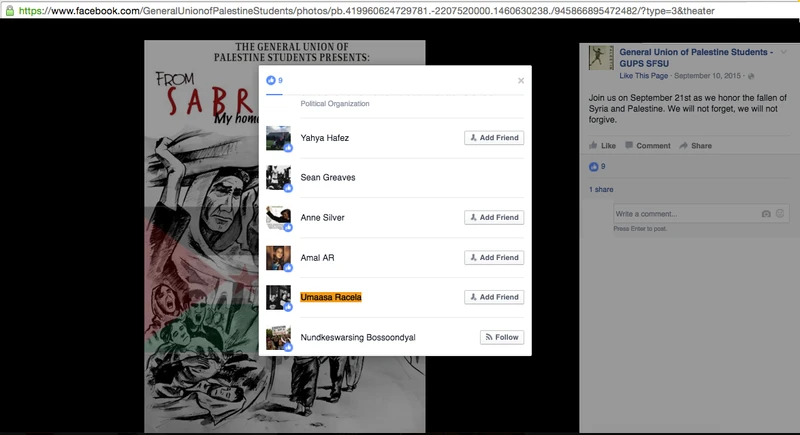Like the post in the sidebar

click(601, 146)
